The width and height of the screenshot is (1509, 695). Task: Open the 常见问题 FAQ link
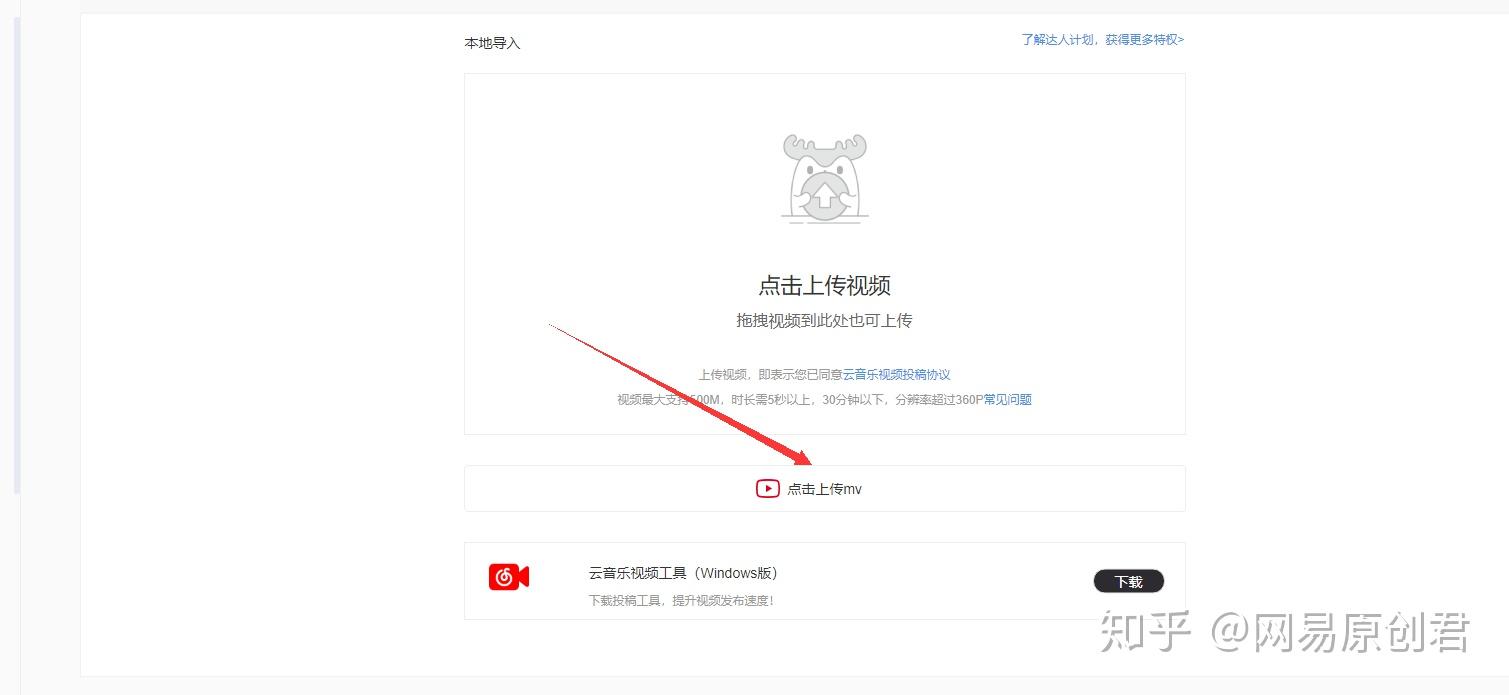coord(1008,400)
